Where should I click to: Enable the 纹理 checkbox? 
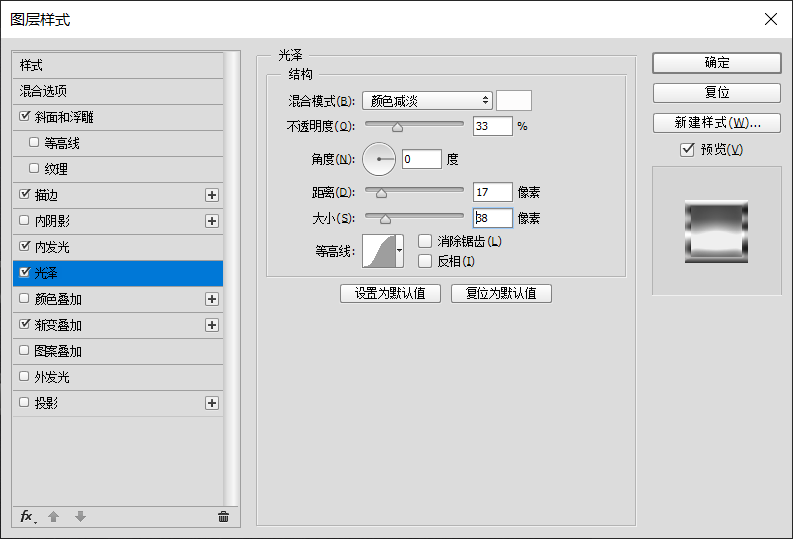pos(34,168)
